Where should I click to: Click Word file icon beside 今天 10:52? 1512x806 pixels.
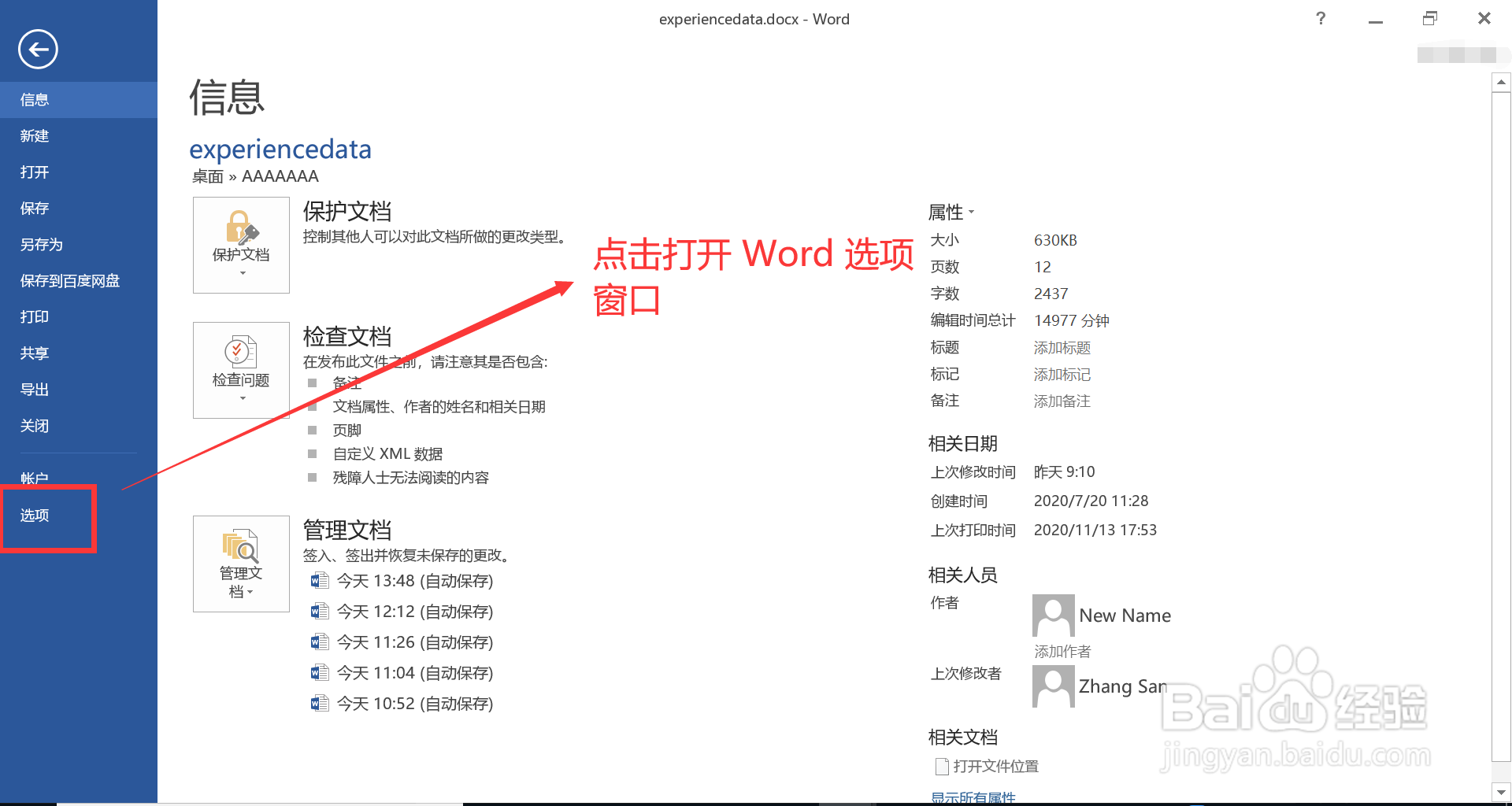tap(320, 704)
